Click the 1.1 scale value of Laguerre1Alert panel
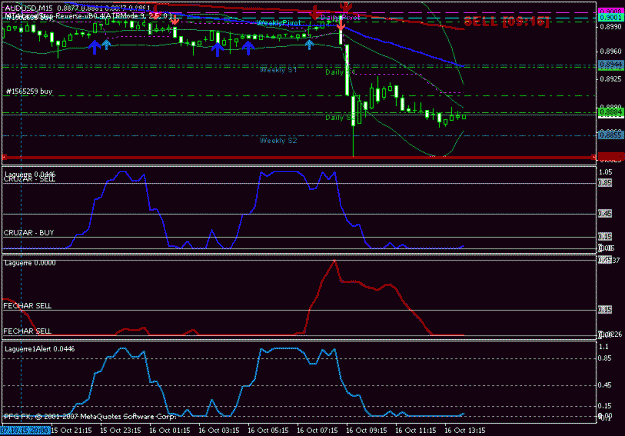Viewport: 625px width, 436px height. [x=604, y=347]
